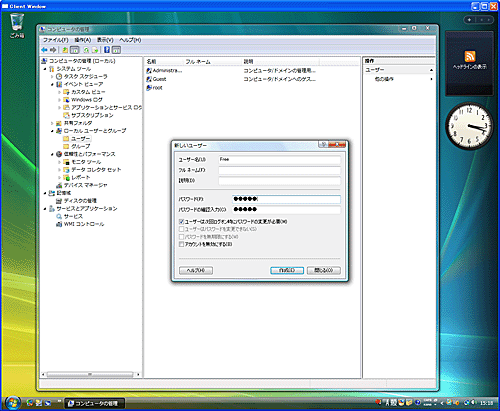The image size is (500, 411).
Task: Click in the 説明 description input field
Action: point(279,181)
